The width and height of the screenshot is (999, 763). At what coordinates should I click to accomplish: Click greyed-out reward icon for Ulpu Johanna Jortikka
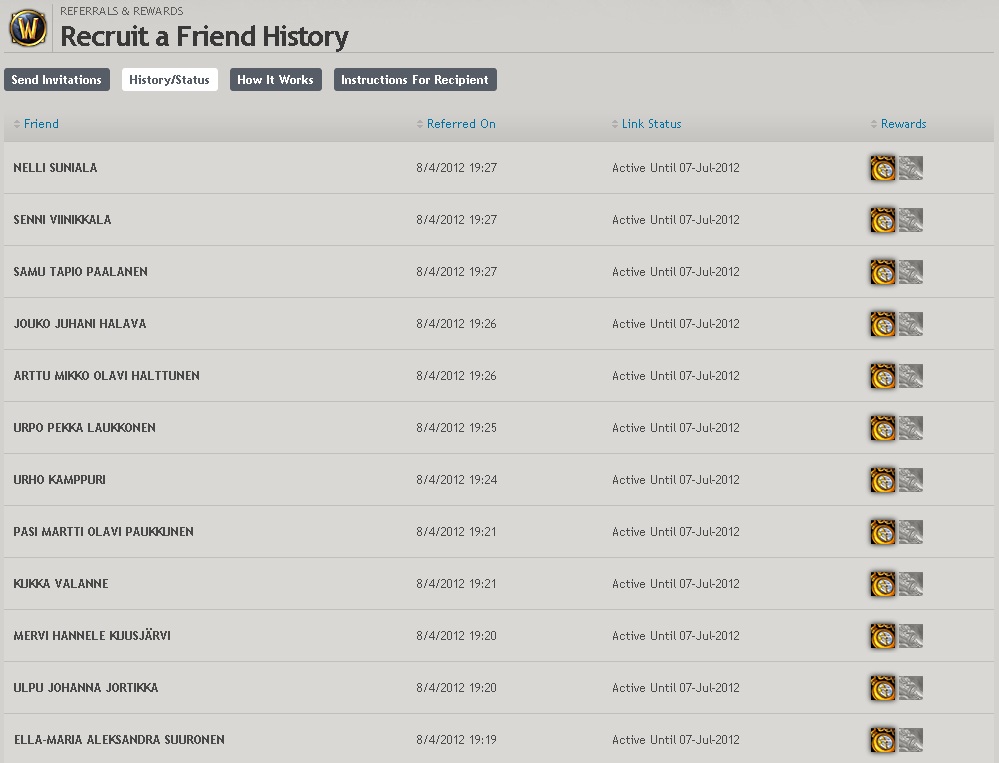coord(910,688)
